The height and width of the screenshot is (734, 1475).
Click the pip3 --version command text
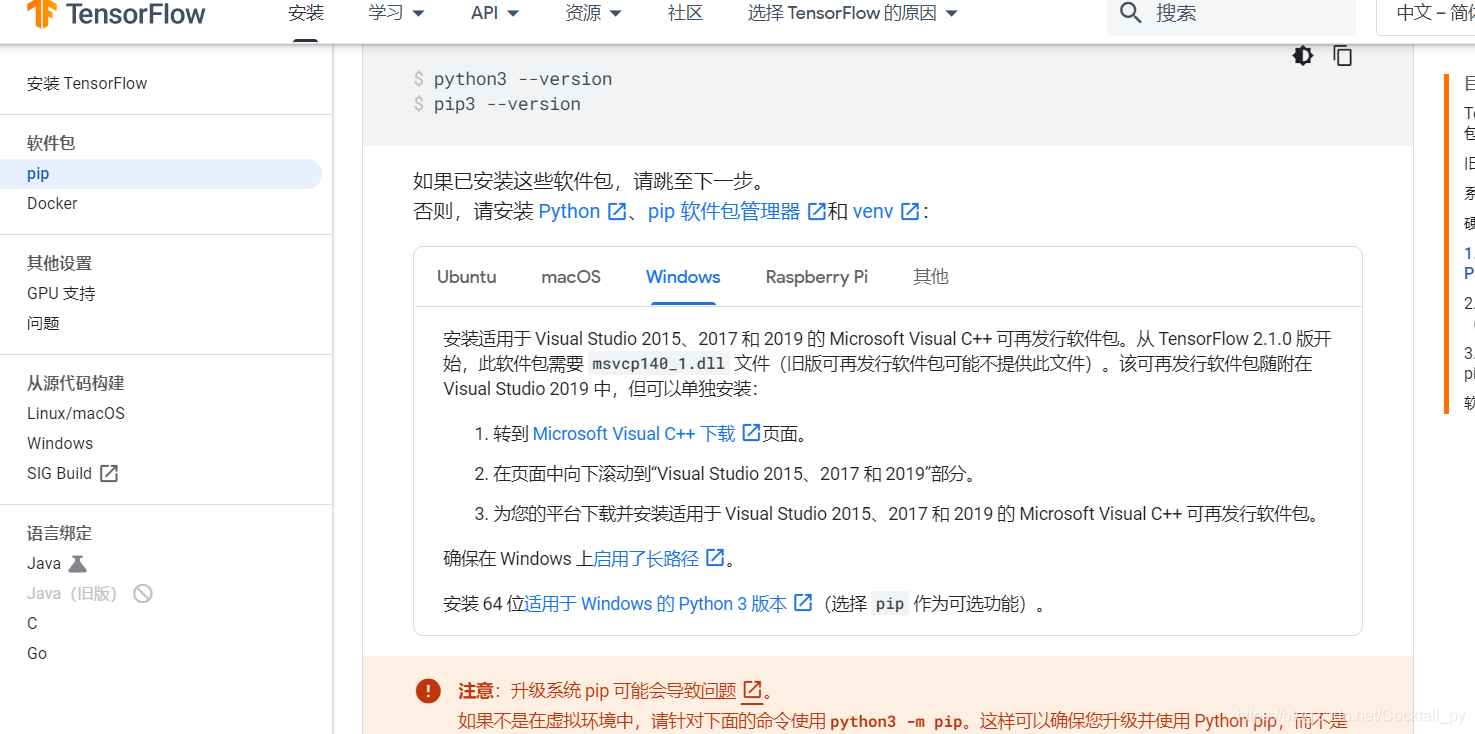tap(507, 104)
